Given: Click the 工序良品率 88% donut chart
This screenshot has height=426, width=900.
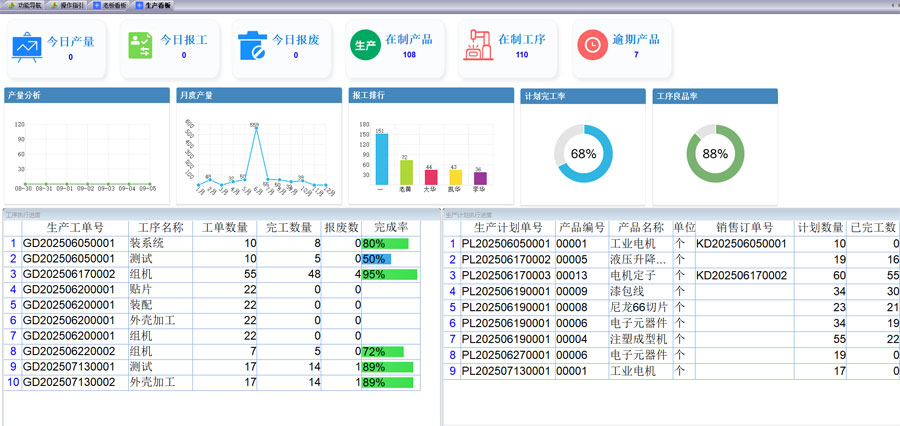Looking at the screenshot, I should [x=715, y=154].
